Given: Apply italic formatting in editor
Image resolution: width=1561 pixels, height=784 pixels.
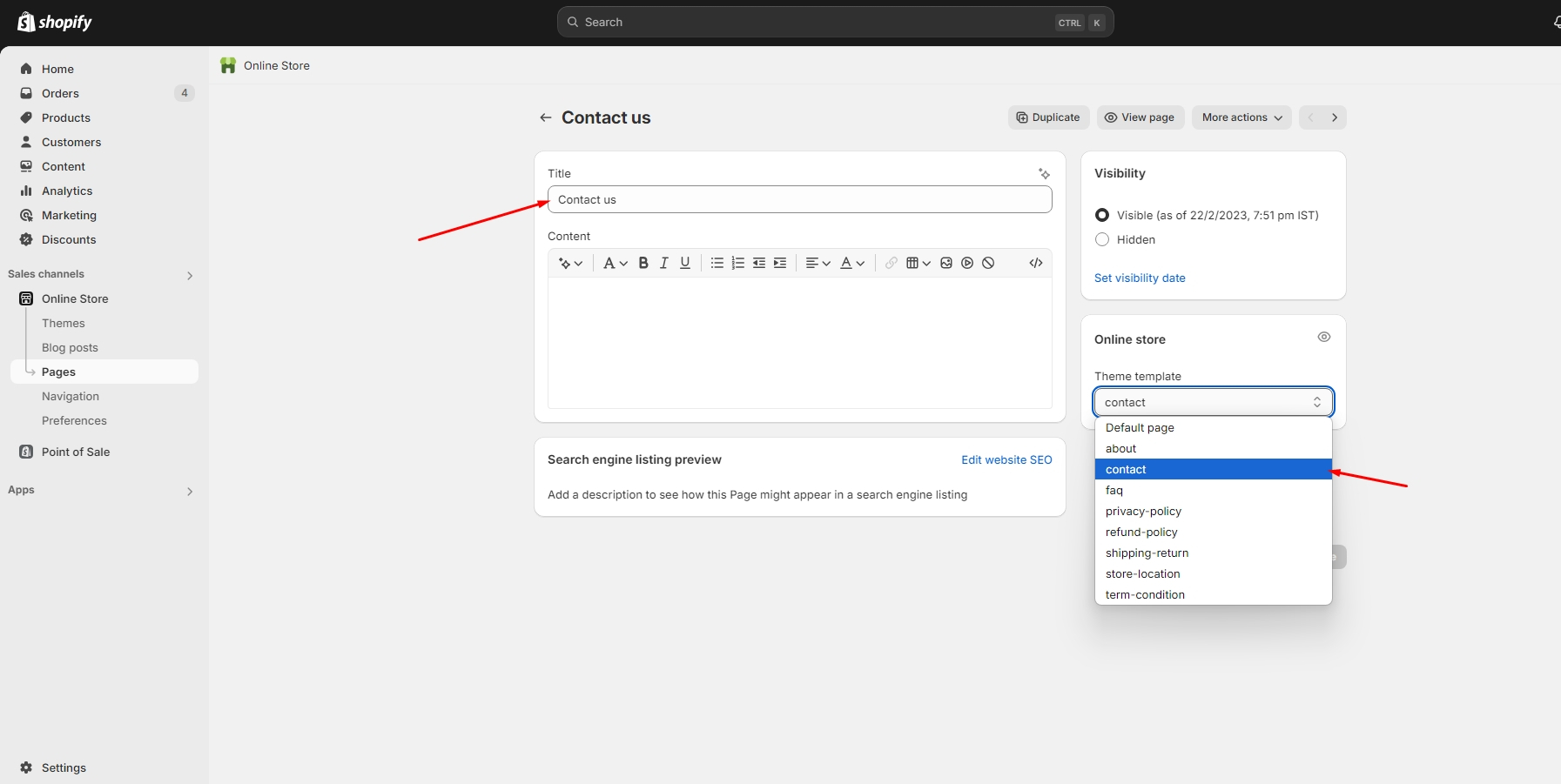Looking at the screenshot, I should click(x=664, y=263).
